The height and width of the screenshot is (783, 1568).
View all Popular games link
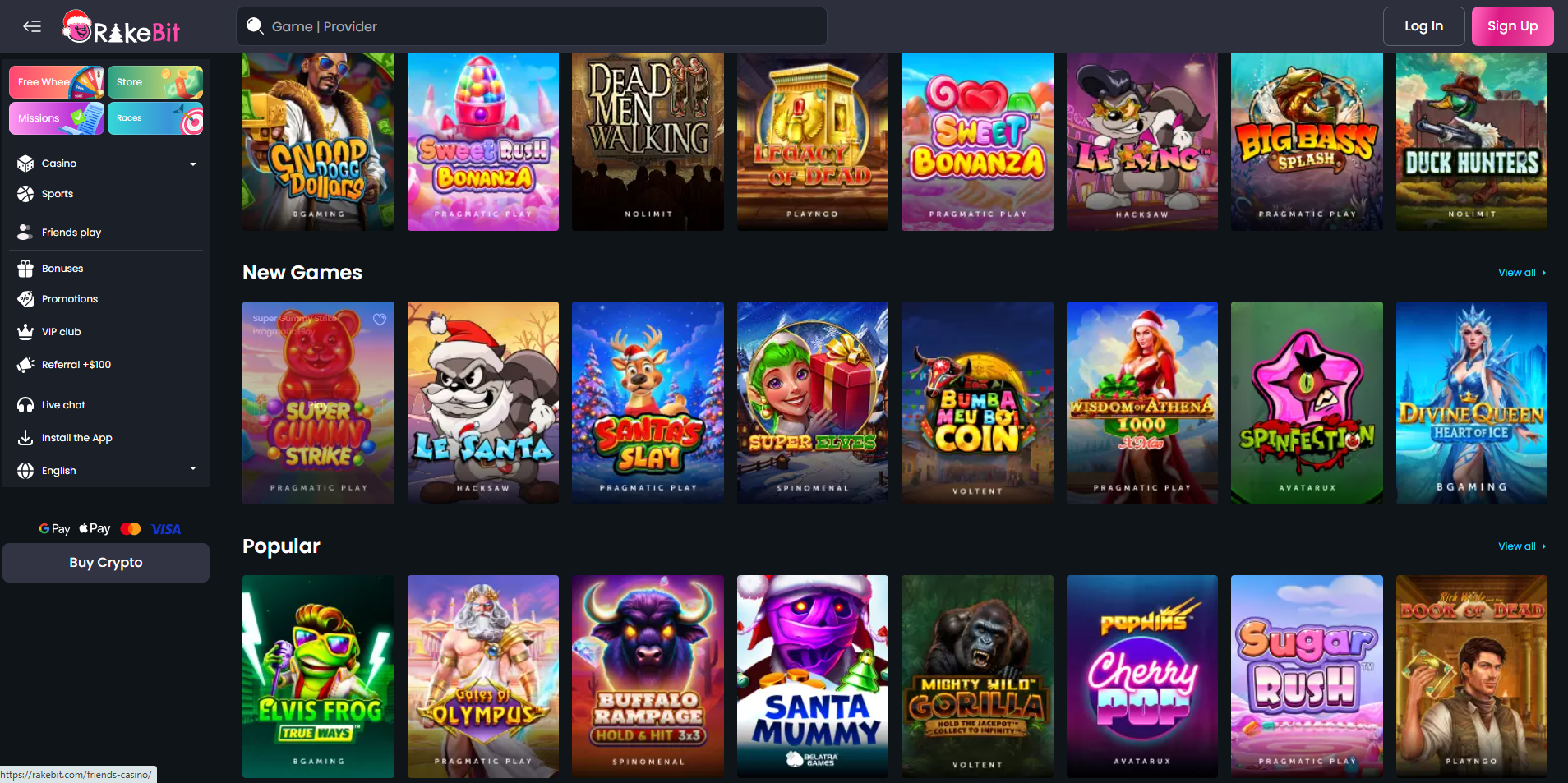[x=1522, y=546]
